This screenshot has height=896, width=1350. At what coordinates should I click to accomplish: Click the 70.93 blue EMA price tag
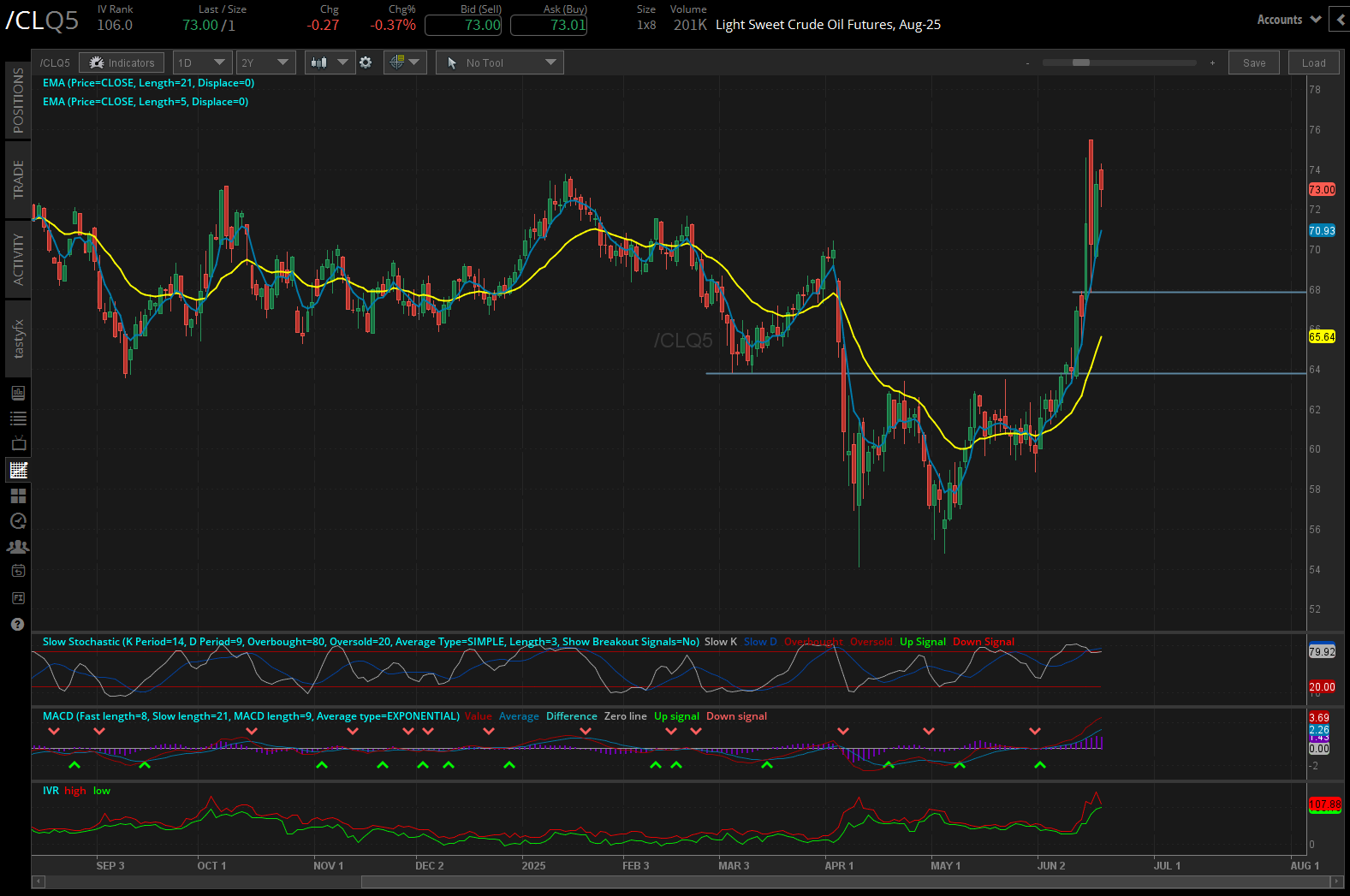pyautogui.click(x=1322, y=231)
